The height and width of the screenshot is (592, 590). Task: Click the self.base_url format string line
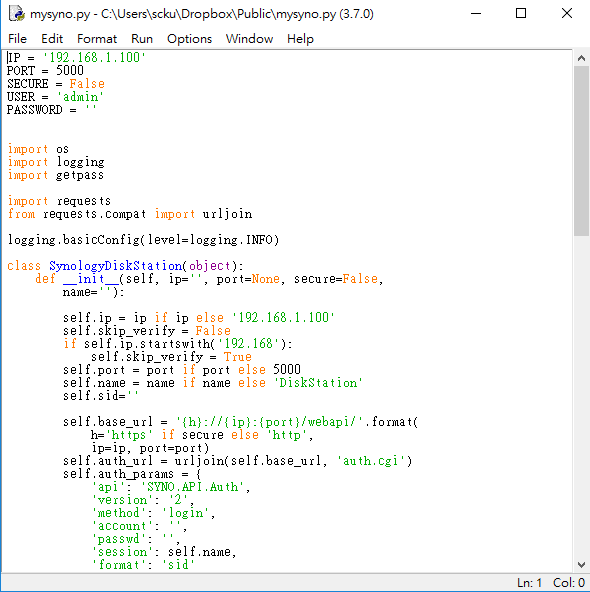[x=241, y=422]
